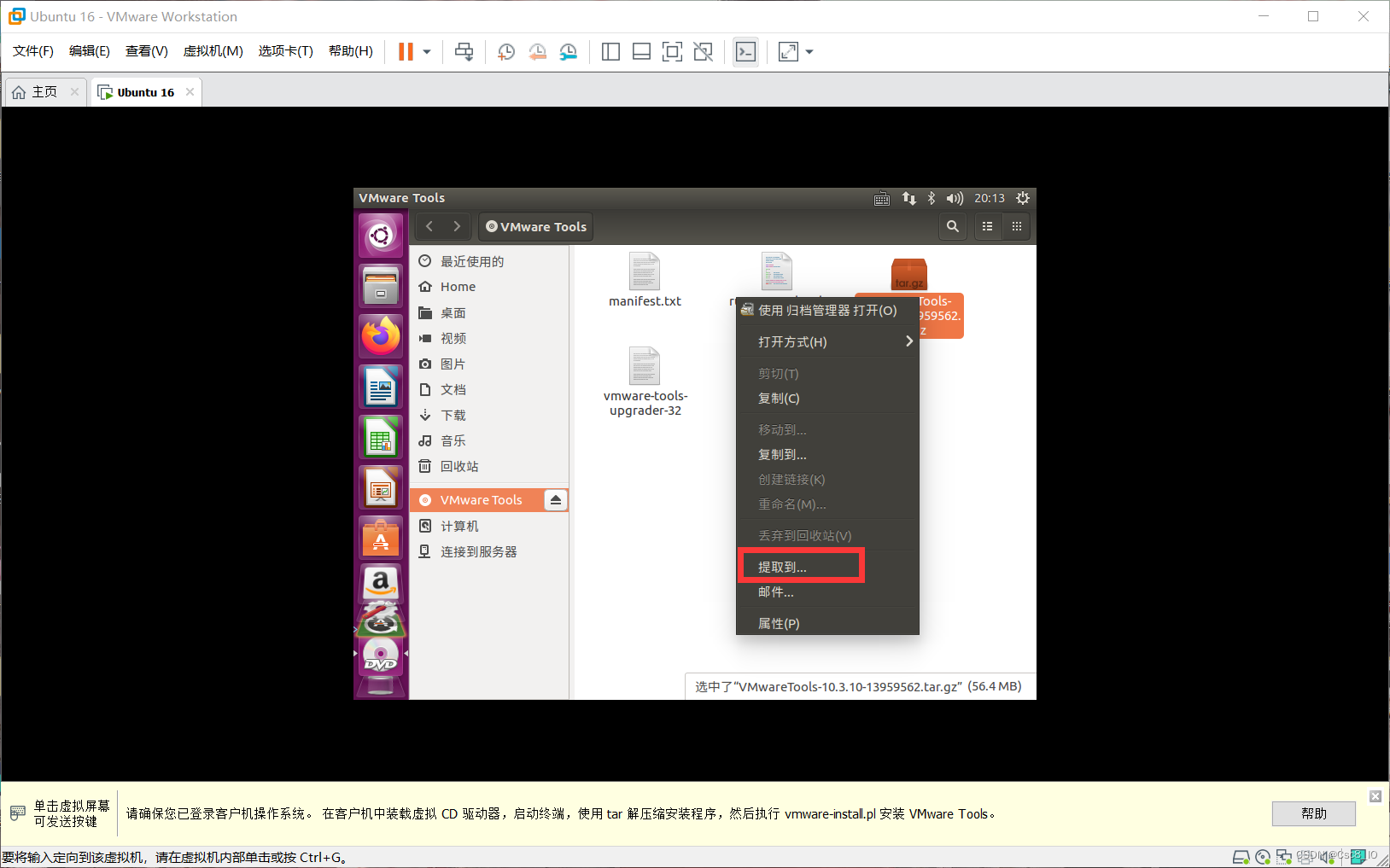1390x868 pixels.
Task: Go back in file manager
Action: pyautogui.click(x=429, y=226)
